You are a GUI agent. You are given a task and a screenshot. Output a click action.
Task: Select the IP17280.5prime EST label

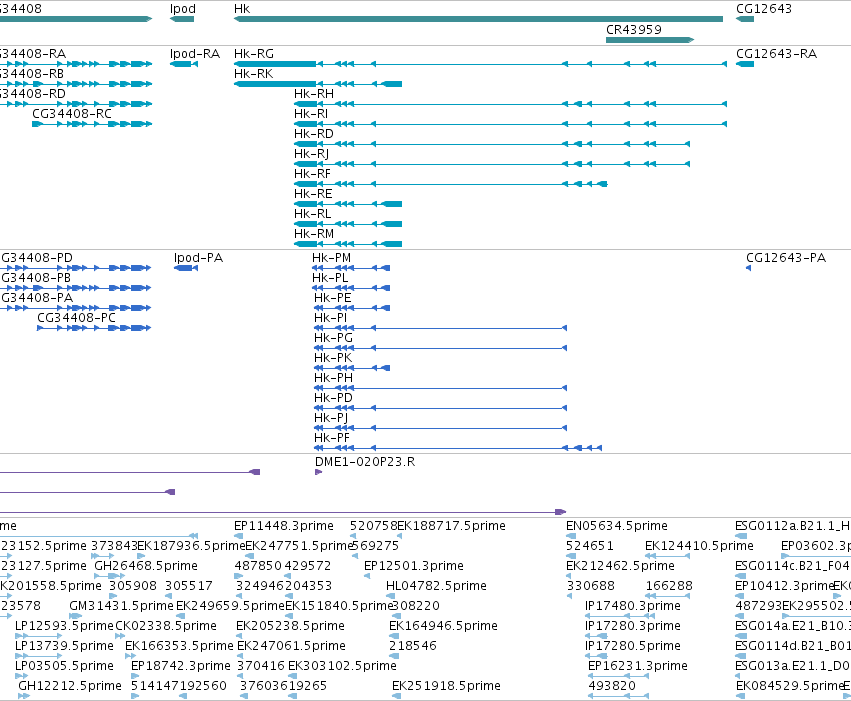click(x=633, y=646)
